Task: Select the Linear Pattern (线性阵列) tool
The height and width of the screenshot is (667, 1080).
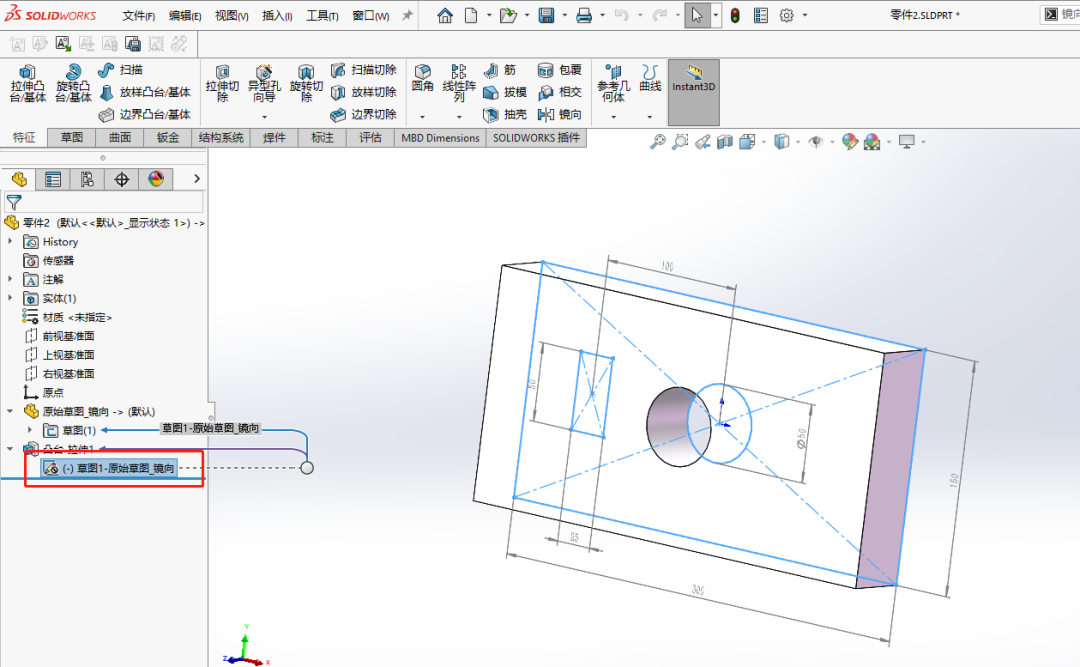Action: click(459, 83)
